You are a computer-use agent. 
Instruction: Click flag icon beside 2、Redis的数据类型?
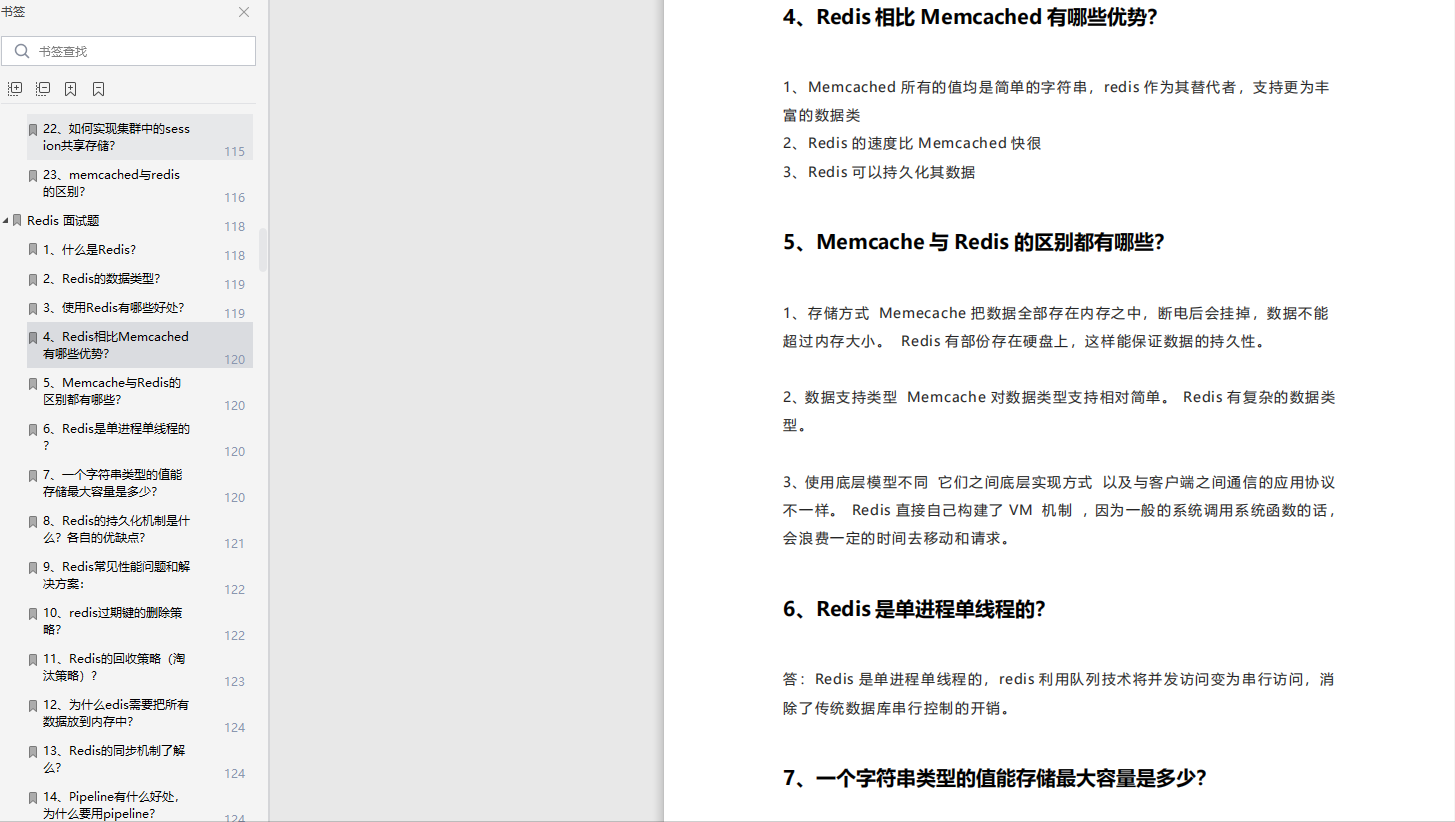33,279
